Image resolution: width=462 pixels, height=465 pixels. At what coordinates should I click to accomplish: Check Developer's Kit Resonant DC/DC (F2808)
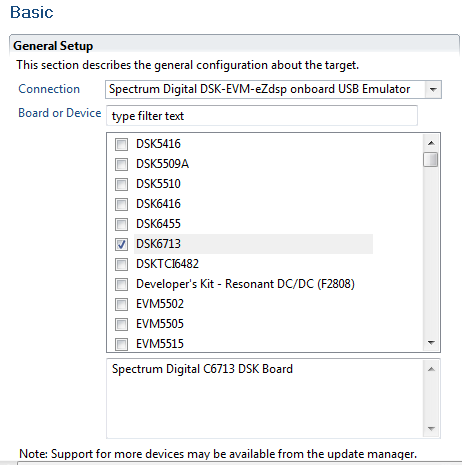tap(121, 284)
